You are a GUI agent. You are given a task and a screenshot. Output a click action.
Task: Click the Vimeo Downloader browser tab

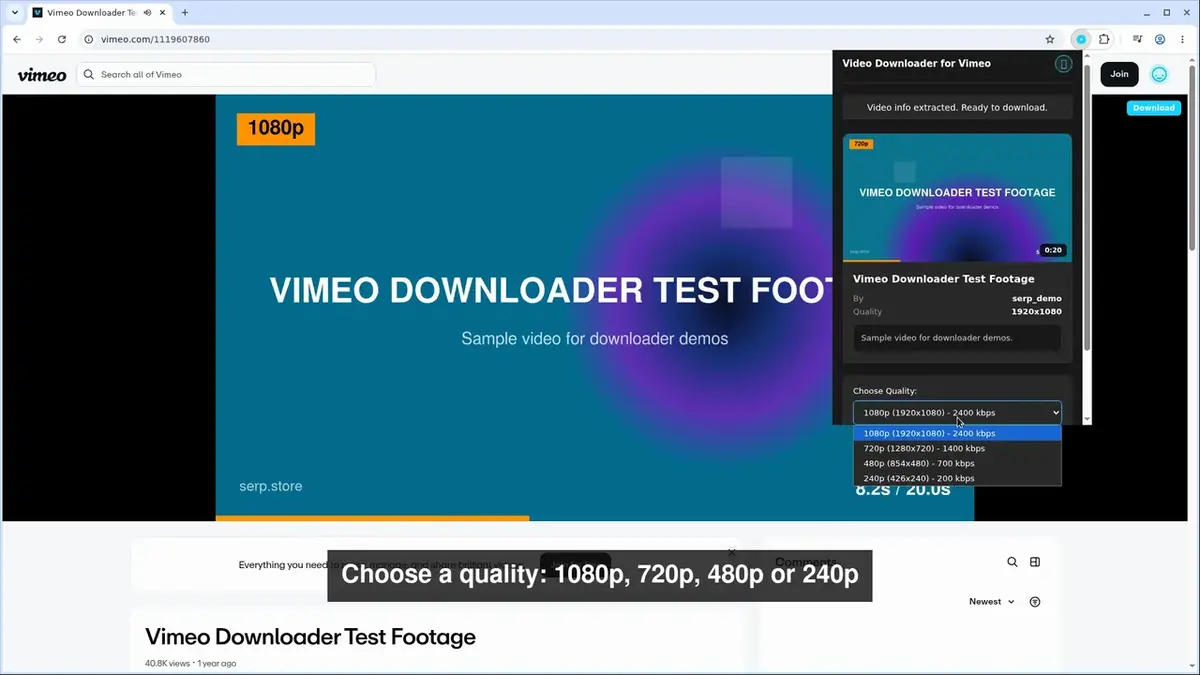pyautogui.click(x=100, y=13)
